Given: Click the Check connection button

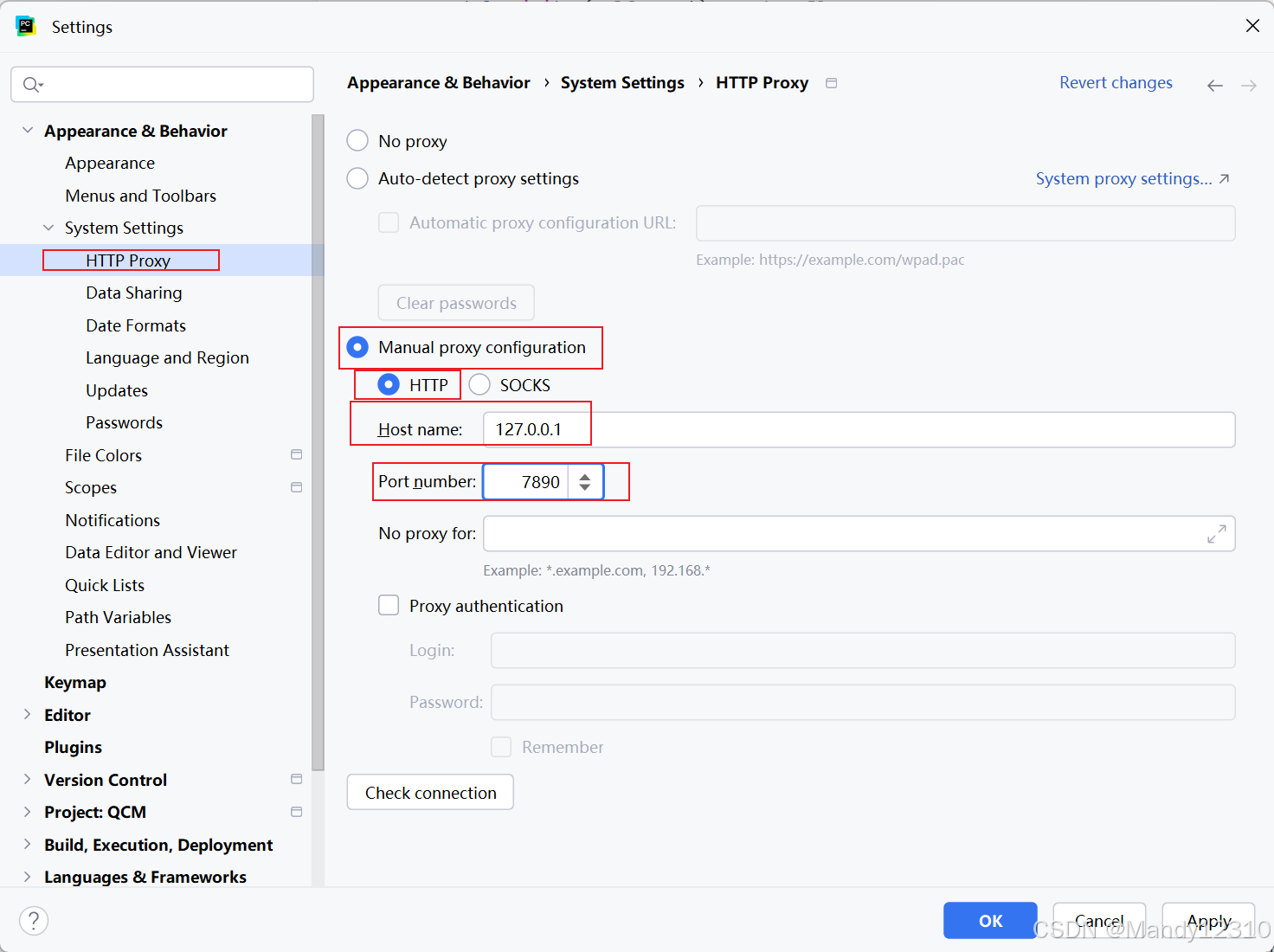Looking at the screenshot, I should pos(430,792).
